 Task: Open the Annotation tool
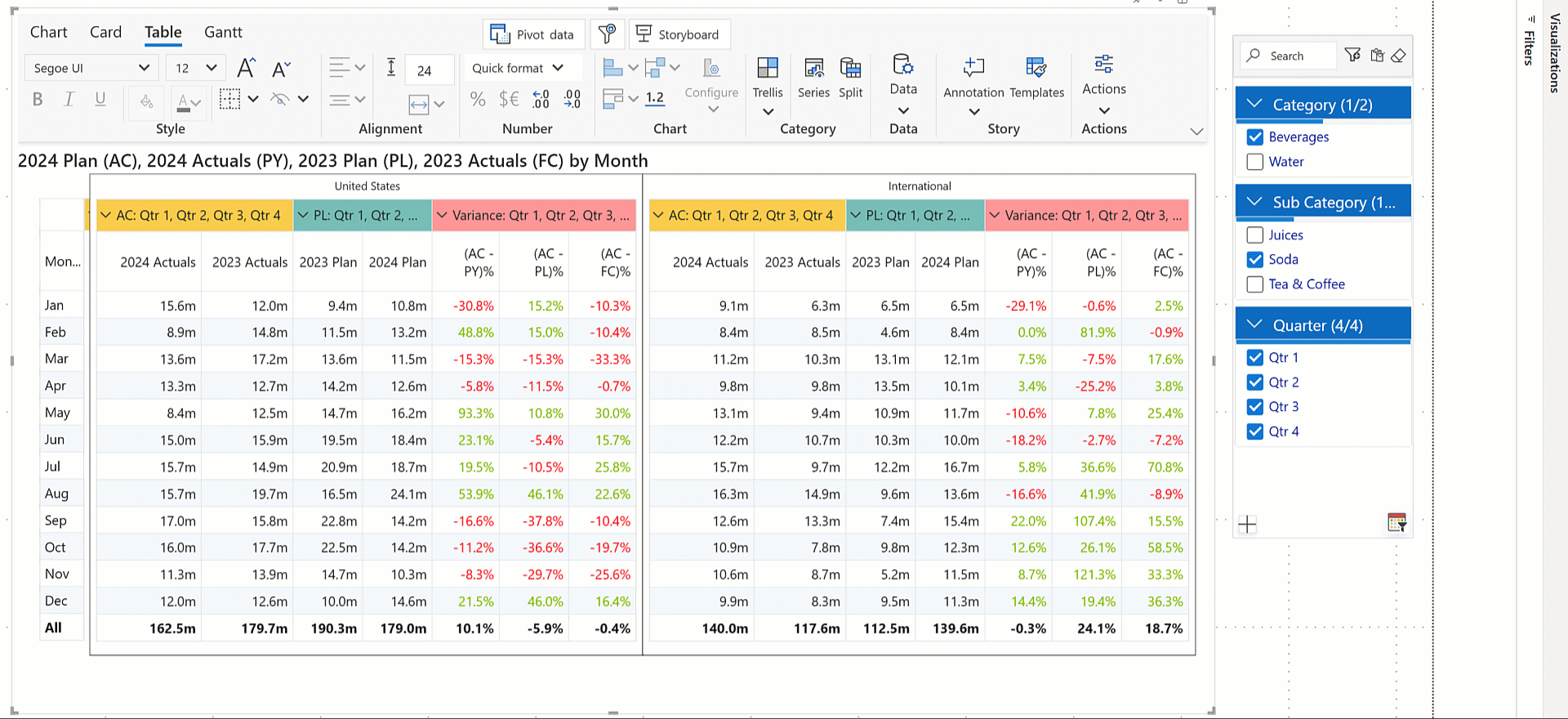coord(973,68)
